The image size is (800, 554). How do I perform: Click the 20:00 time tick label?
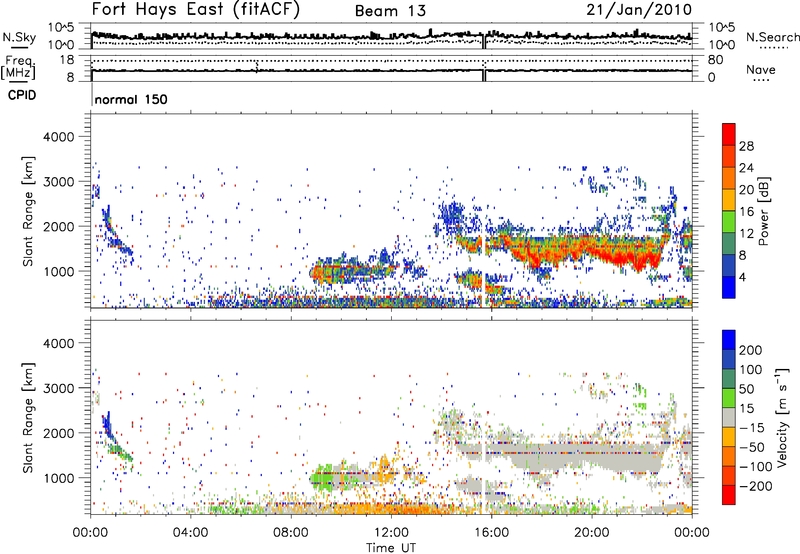click(592, 533)
